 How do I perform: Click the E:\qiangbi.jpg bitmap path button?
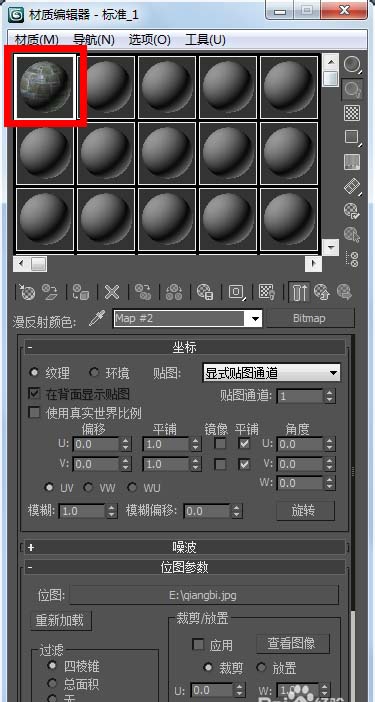pyautogui.click(x=203, y=595)
